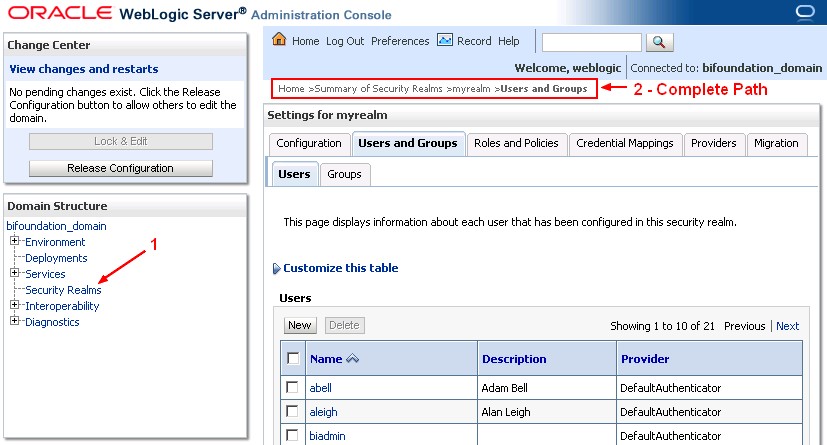
Task: Open the Providers tab
Action: click(713, 143)
